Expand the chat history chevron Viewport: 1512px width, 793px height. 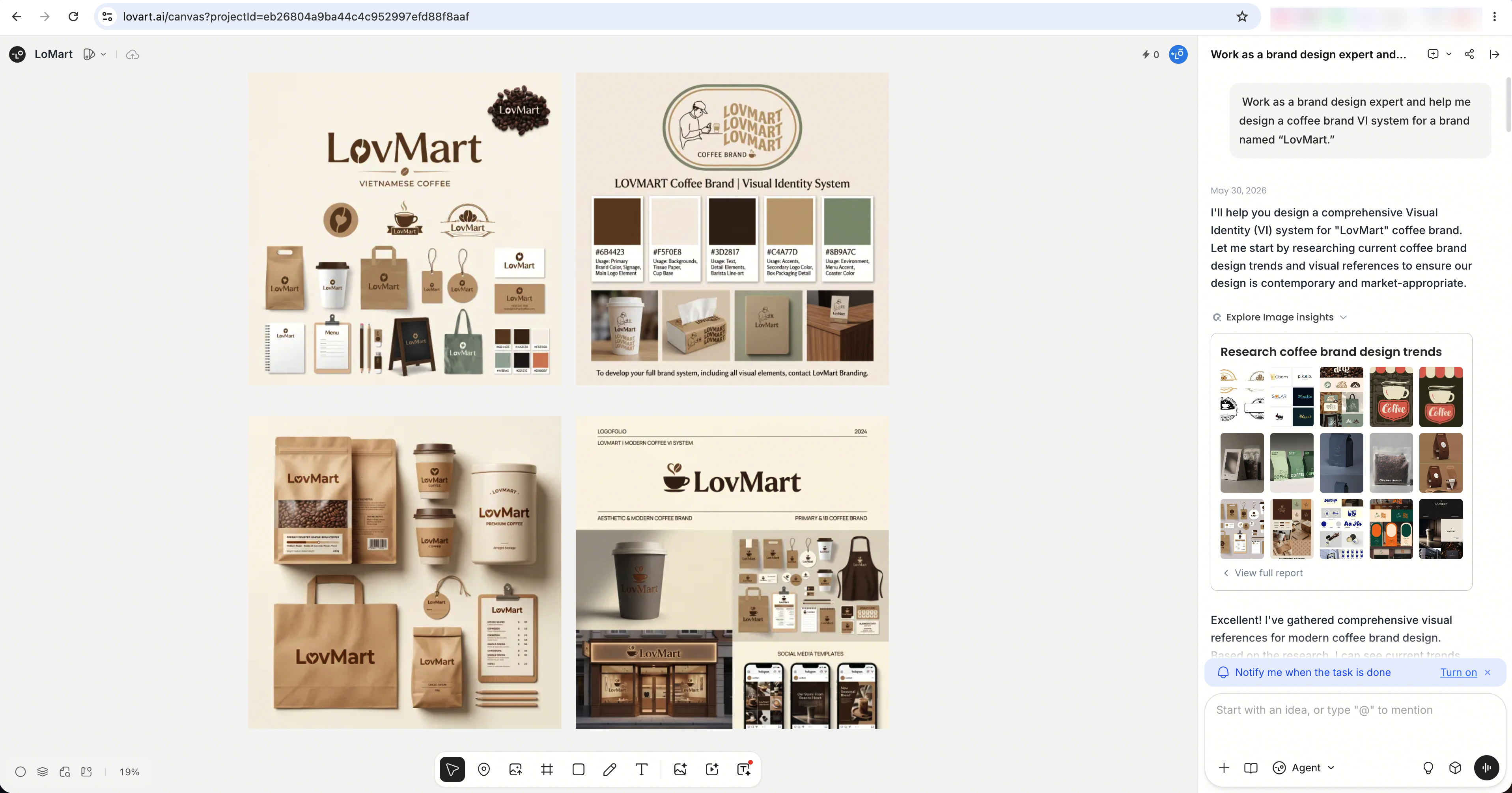click(1449, 54)
